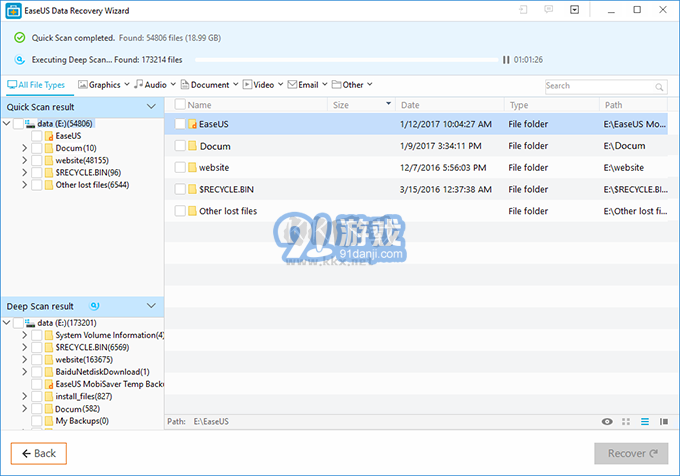680x476 pixels.
Task: Expand the $RECYCLE.BIN(96) tree node
Action: pos(24,173)
